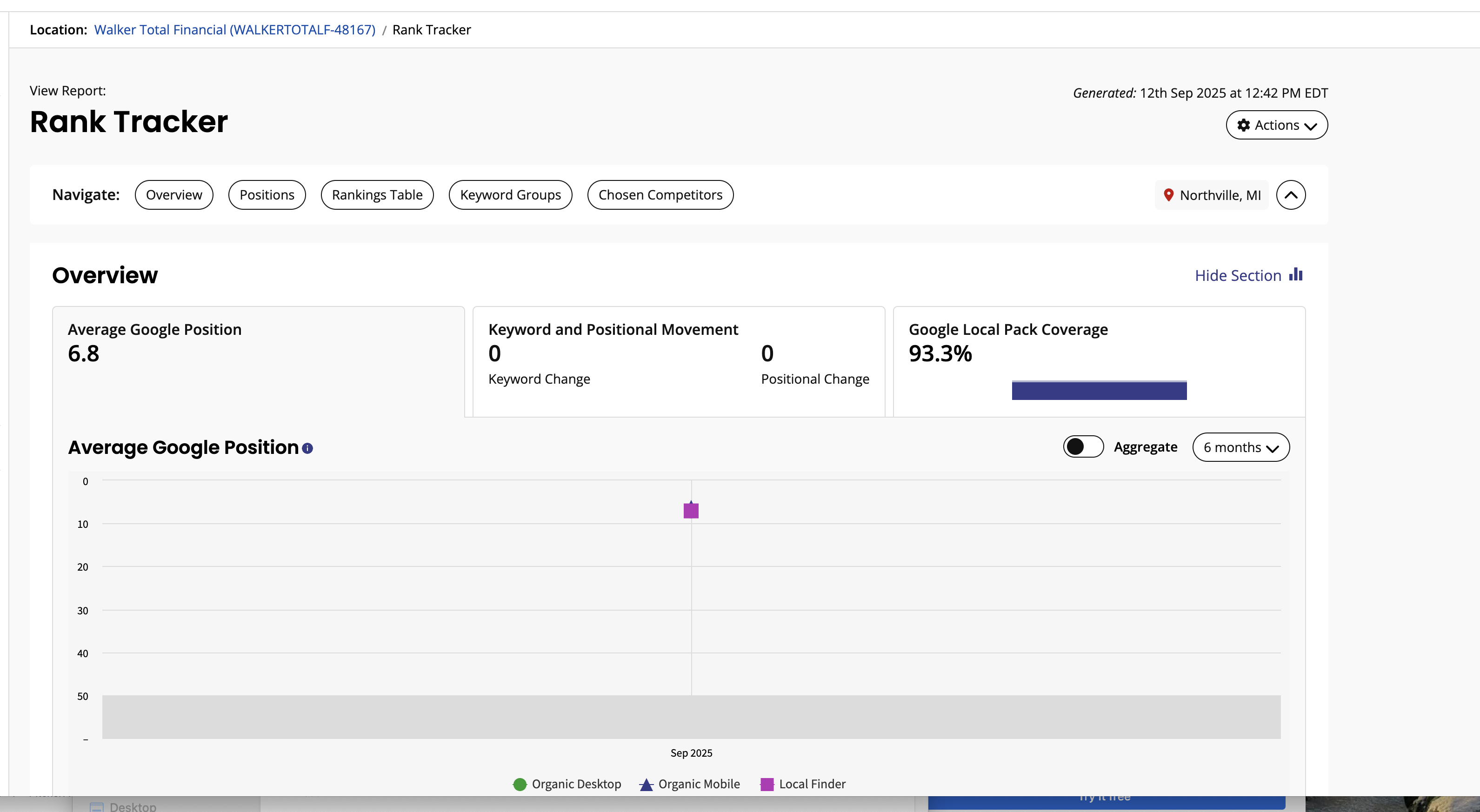1480x812 pixels.
Task: Navigate to the Rankings Table section
Action: (377, 195)
